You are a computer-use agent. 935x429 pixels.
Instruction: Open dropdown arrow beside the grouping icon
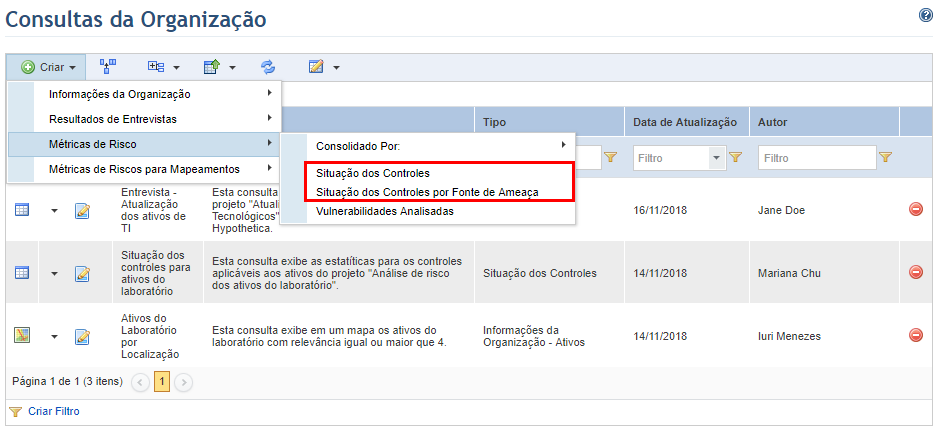click(x=177, y=68)
